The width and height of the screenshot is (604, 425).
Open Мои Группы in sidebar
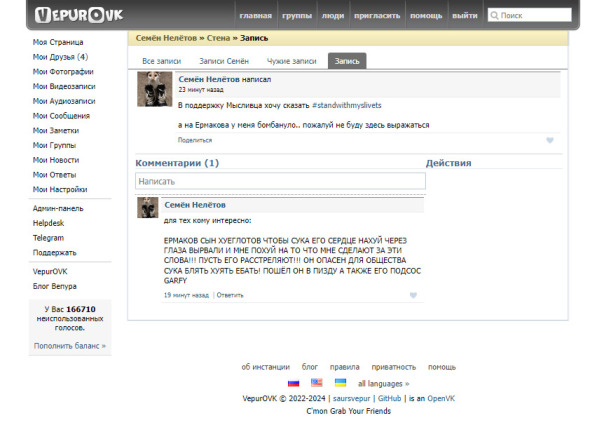point(54,145)
